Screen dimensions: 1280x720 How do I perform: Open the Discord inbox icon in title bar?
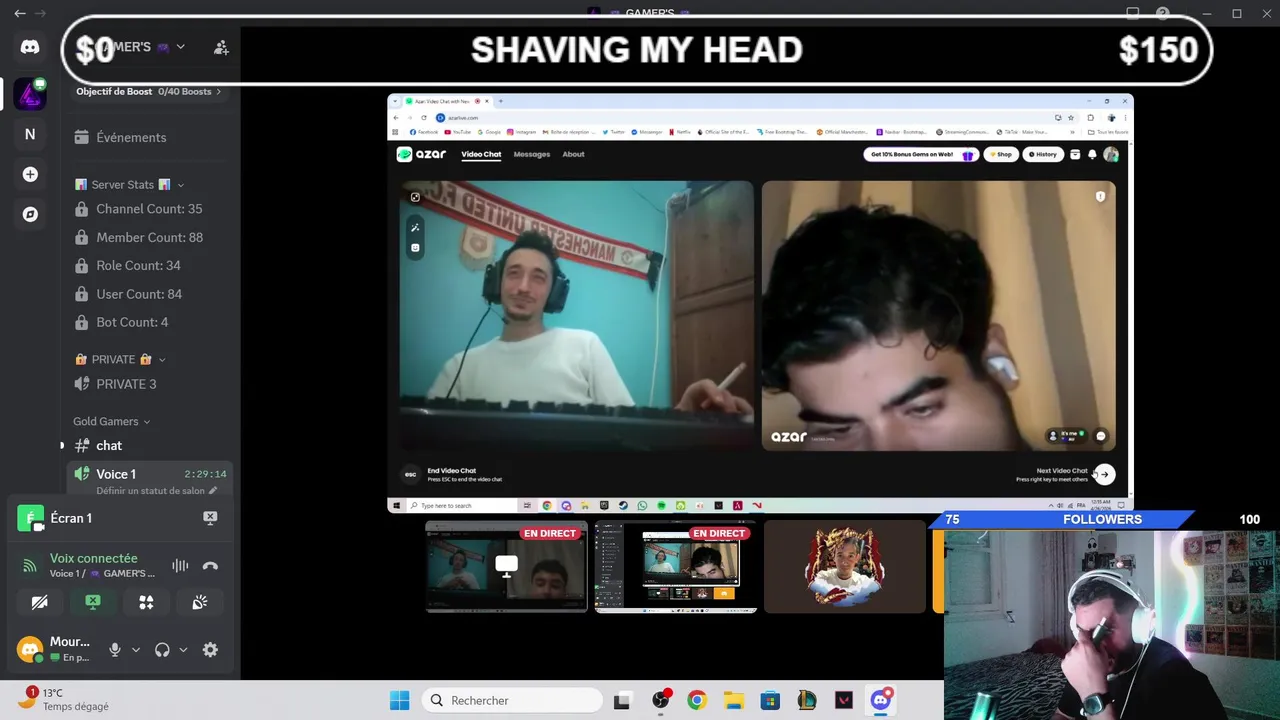[1132, 13]
